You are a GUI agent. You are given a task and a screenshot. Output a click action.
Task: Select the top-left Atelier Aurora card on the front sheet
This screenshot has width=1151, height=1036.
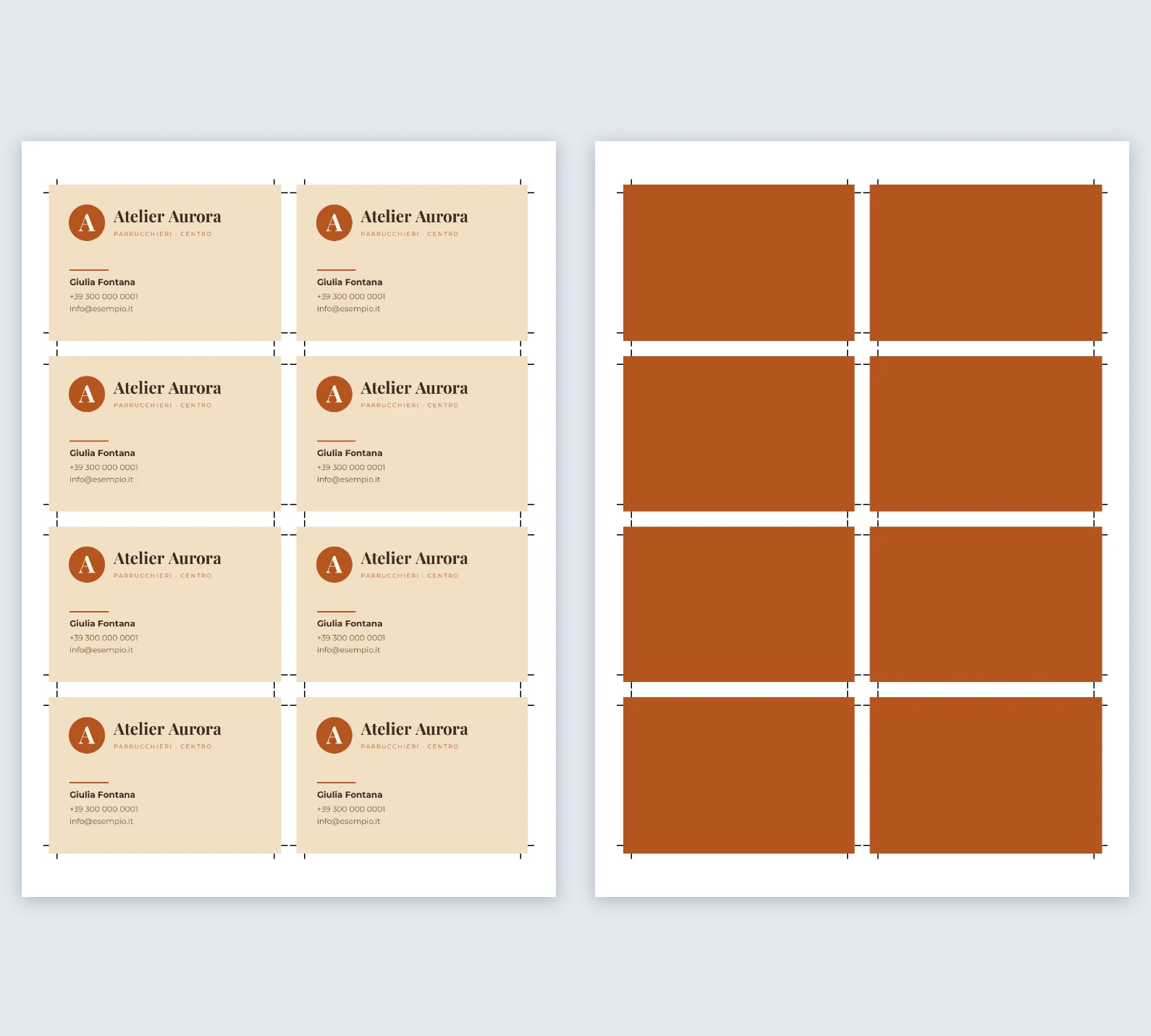coord(165,263)
